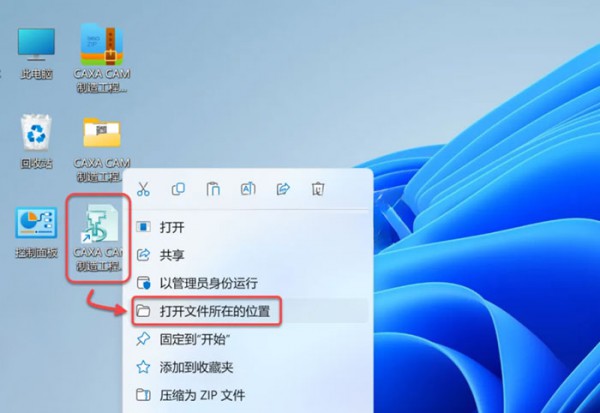Click the Cut scissors icon
Image resolution: width=600 pixels, height=413 pixels.
[143, 189]
